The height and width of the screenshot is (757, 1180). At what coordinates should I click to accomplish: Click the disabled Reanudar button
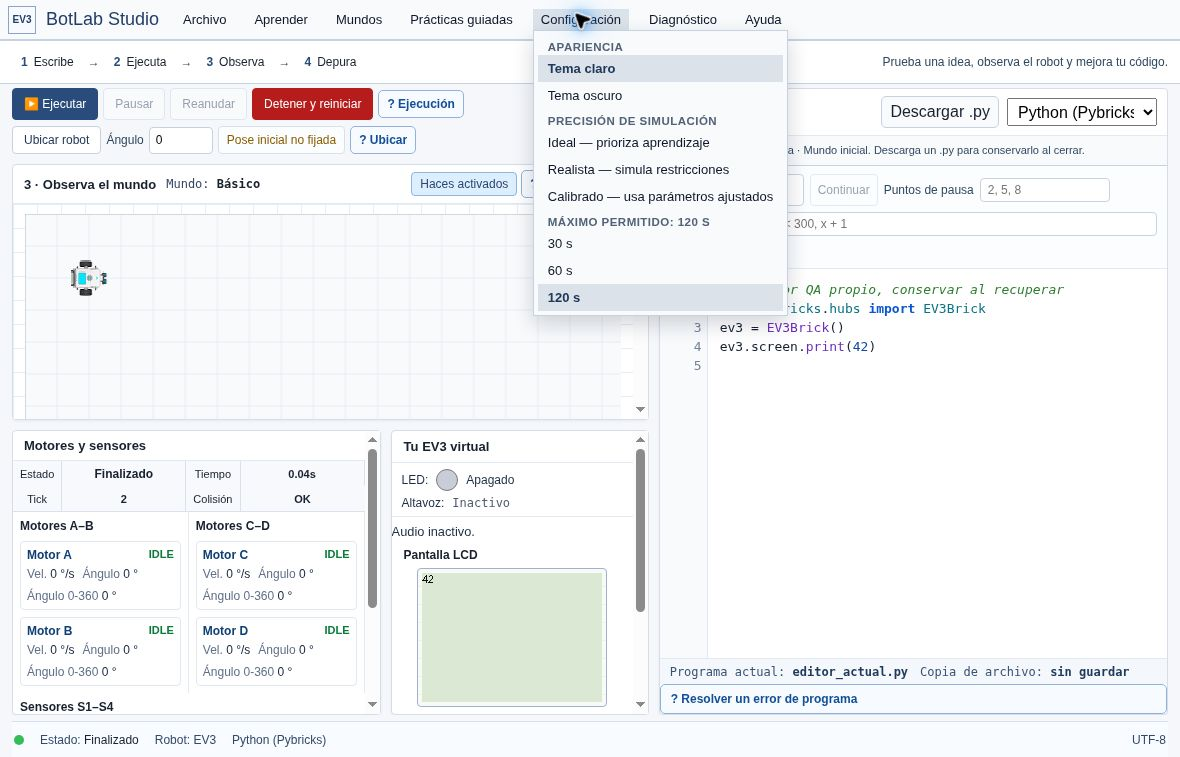(208, 104)
